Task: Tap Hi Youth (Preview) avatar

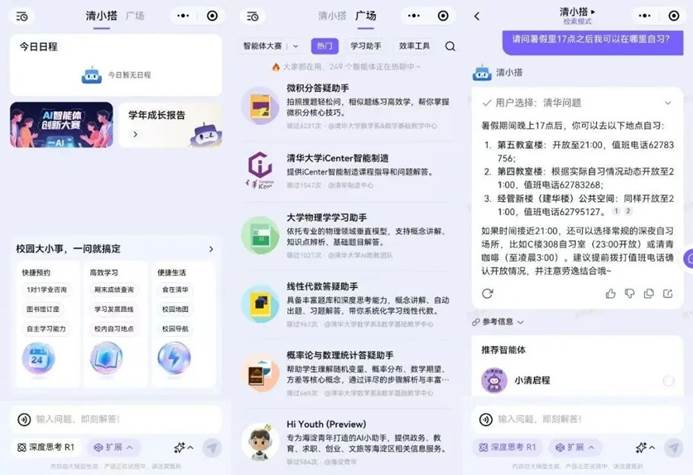Action: pos(260,442)
